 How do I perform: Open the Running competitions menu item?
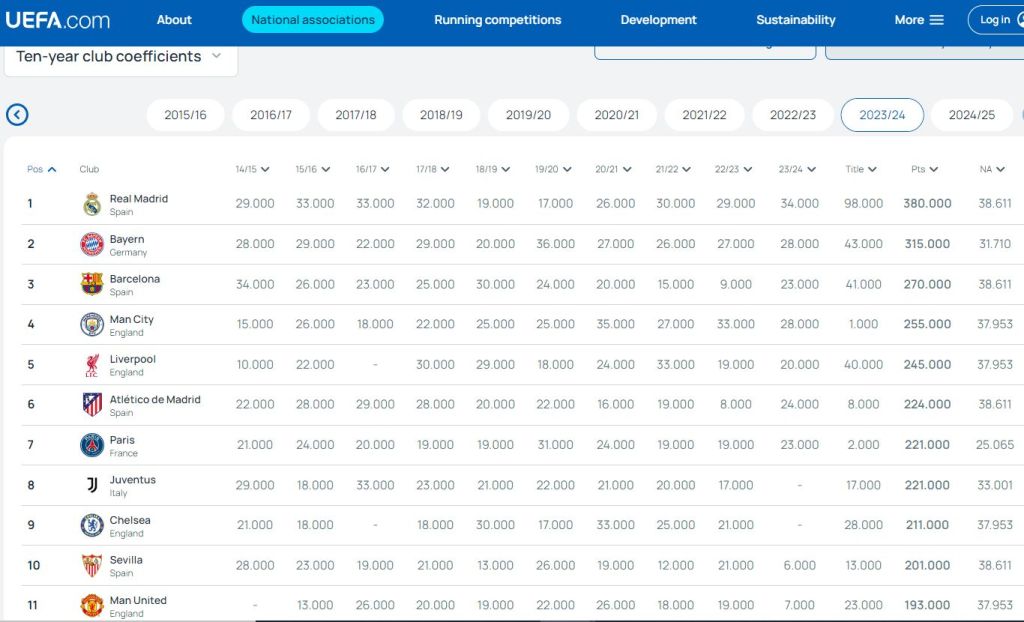click(x=497, y=20)
